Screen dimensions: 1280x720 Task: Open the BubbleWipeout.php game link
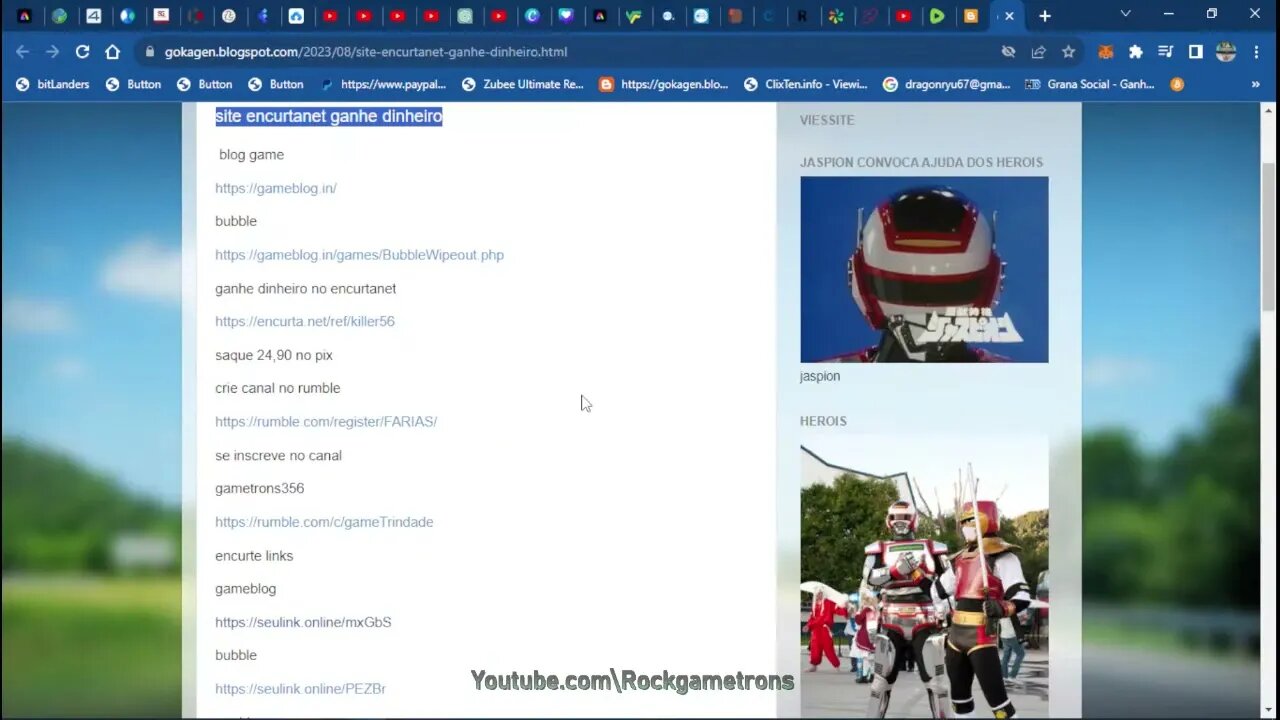tap(359, 255)
